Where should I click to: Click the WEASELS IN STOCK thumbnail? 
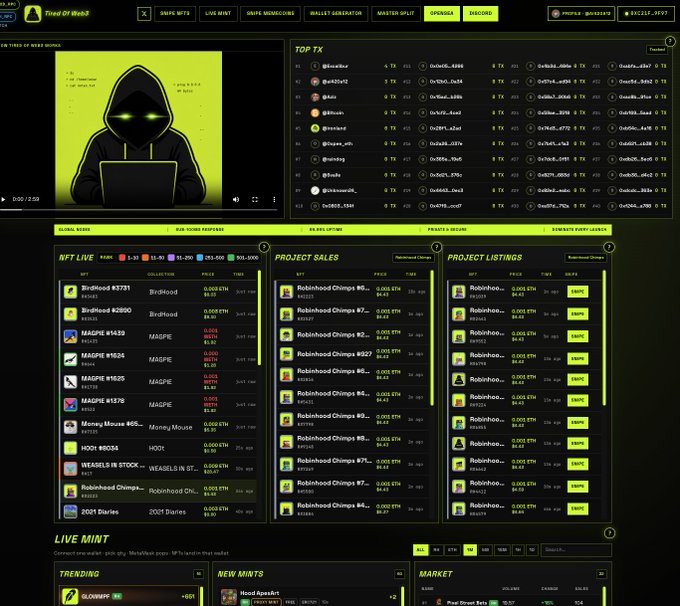[70, 468]
